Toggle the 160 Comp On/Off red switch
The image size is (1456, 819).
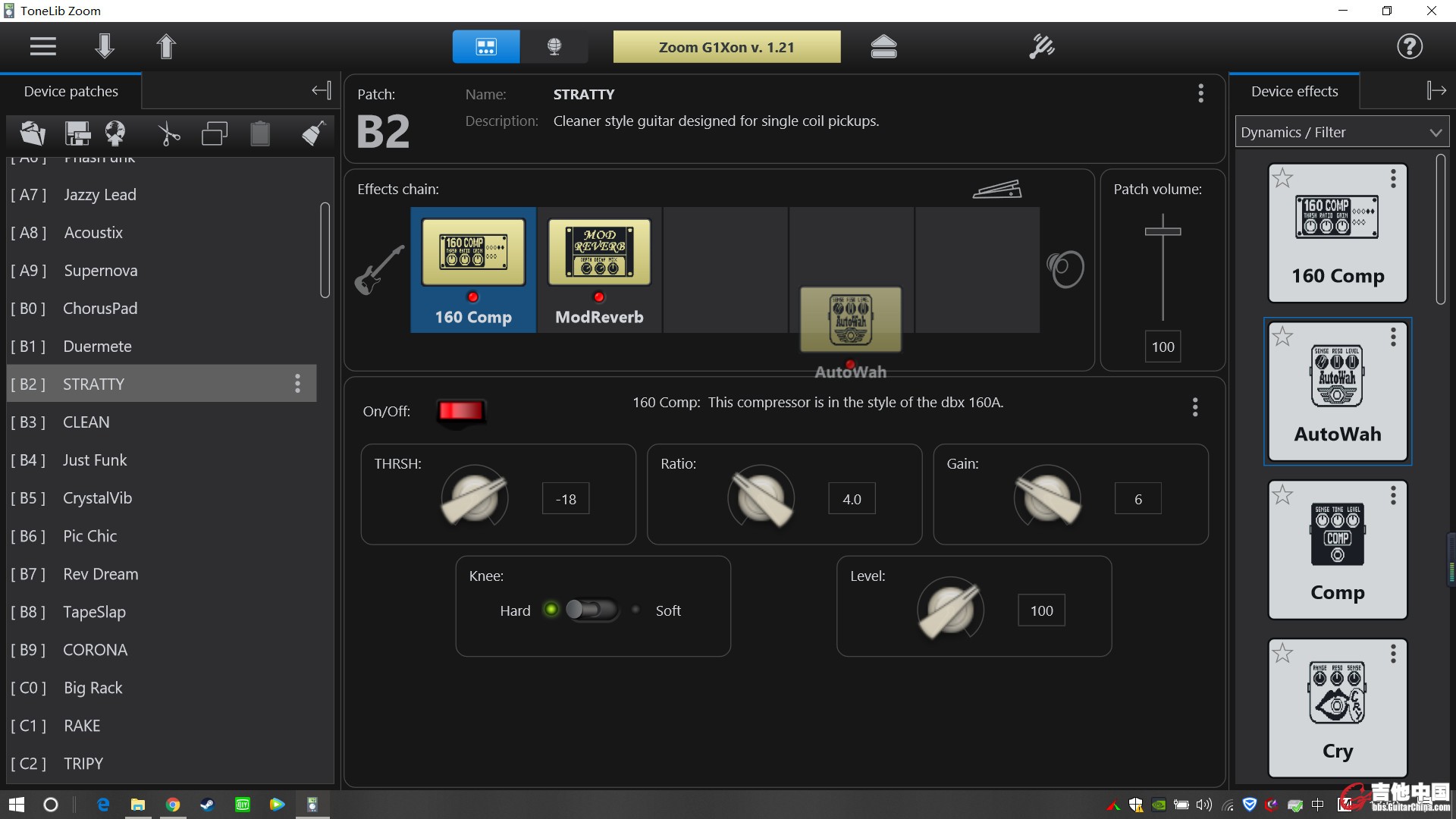click(x=460, y=411)
